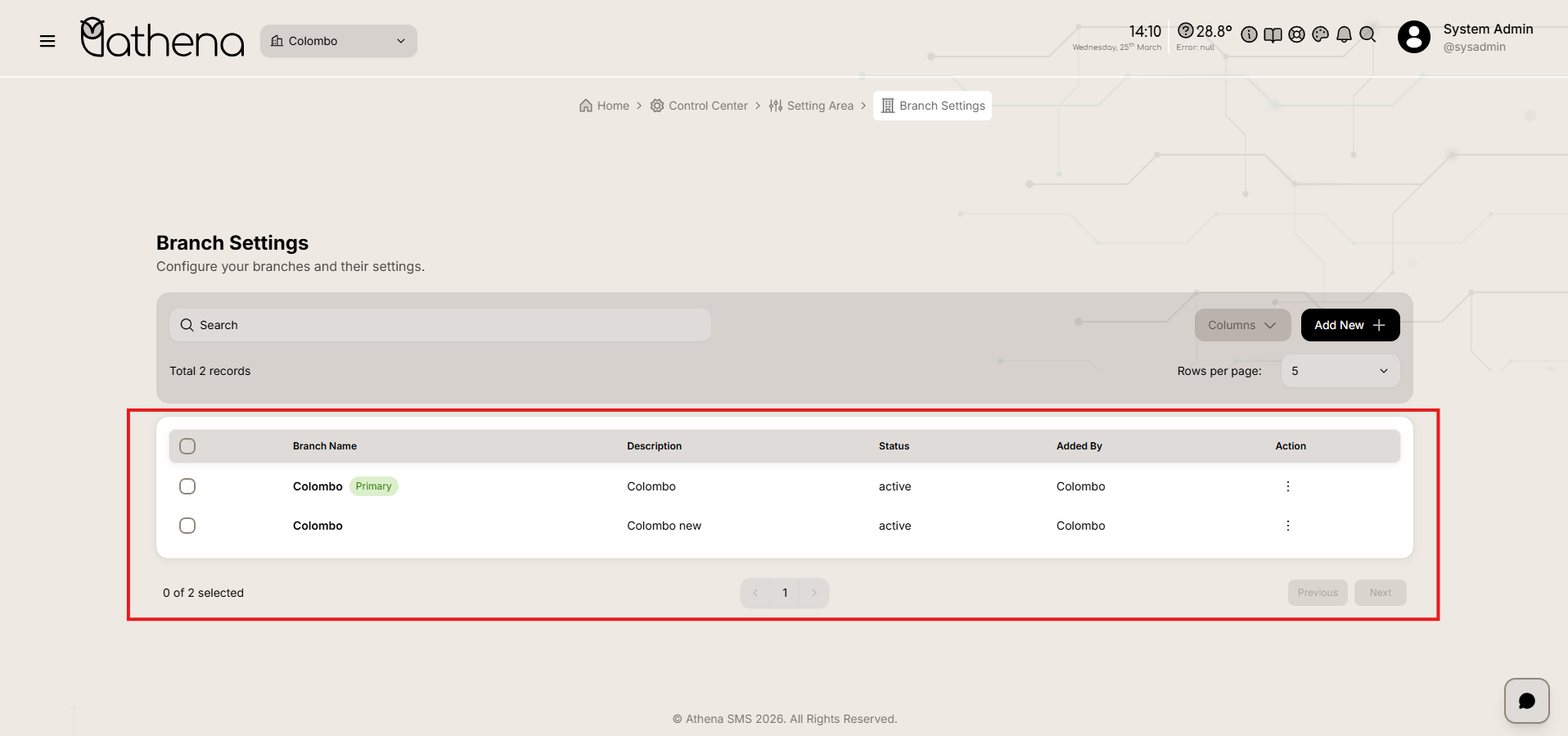This screenshot has width=1568, height=736.
Task: Check the Primary Colombo branch row checkbox
Action: coord(187,486)
